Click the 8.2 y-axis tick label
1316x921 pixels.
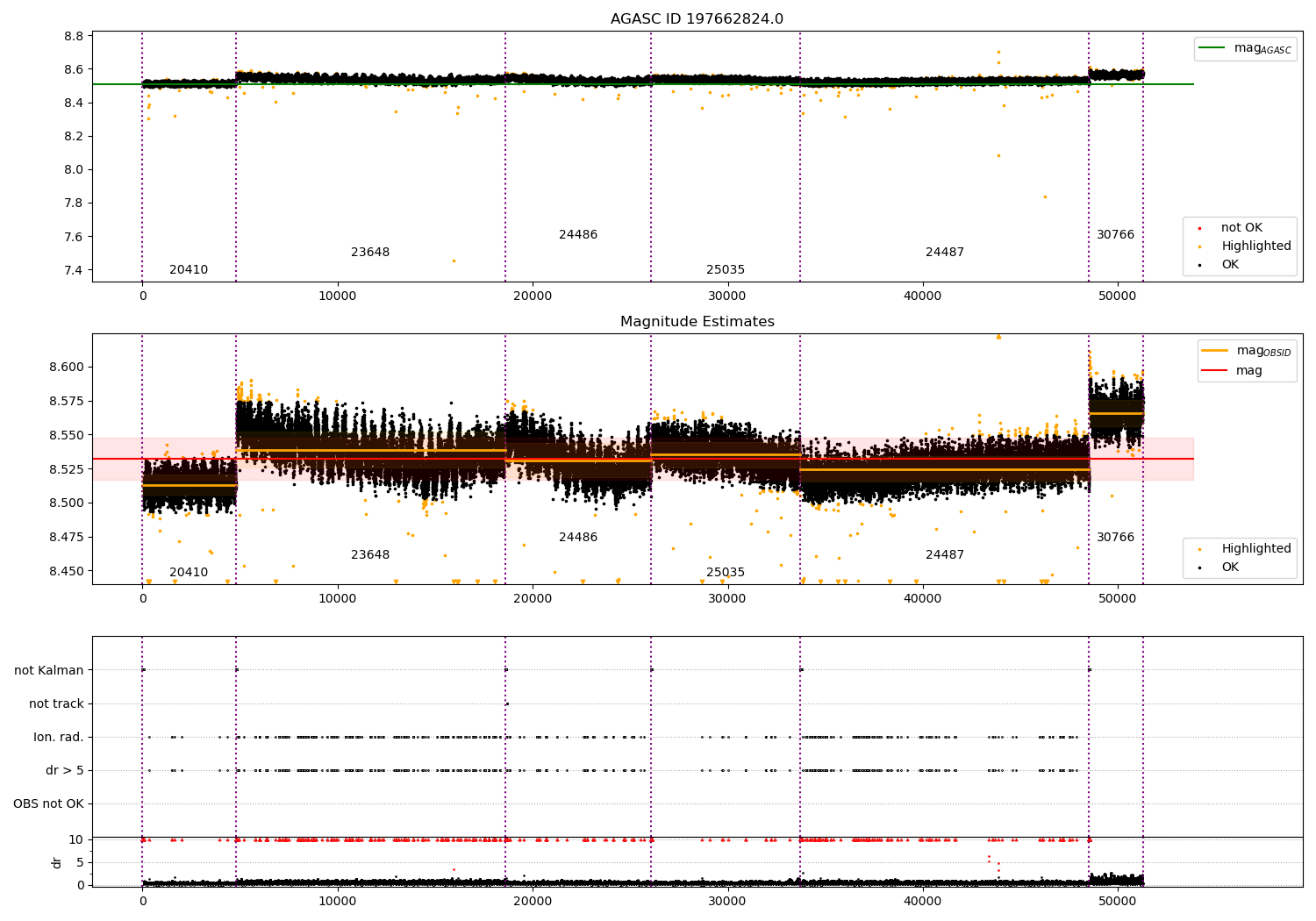75,137
